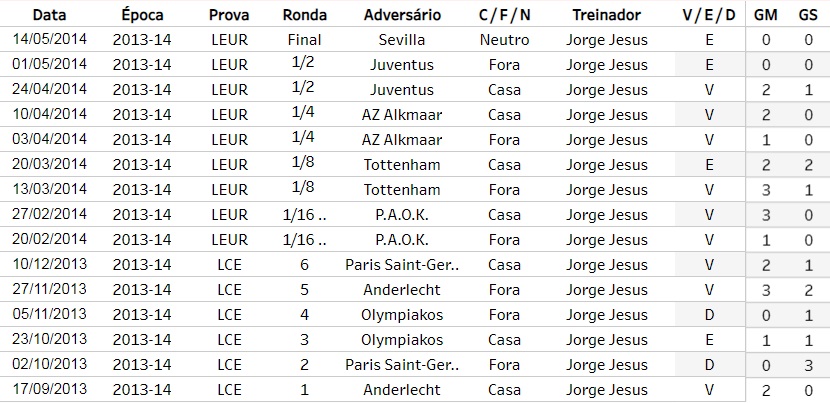
Task: Click the V / E / D header
Action: click(708, 15)
